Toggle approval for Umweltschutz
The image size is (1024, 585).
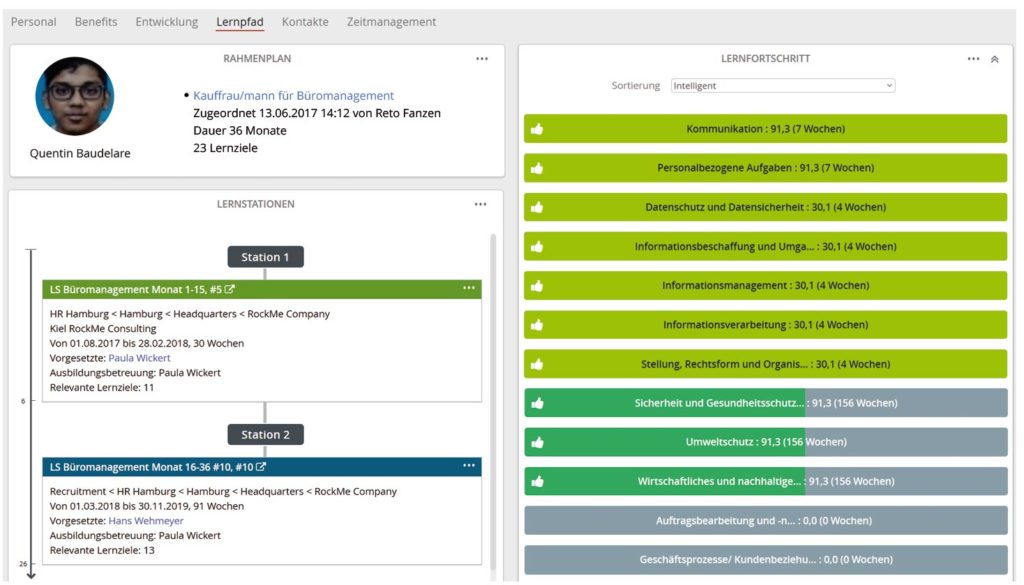537,441
